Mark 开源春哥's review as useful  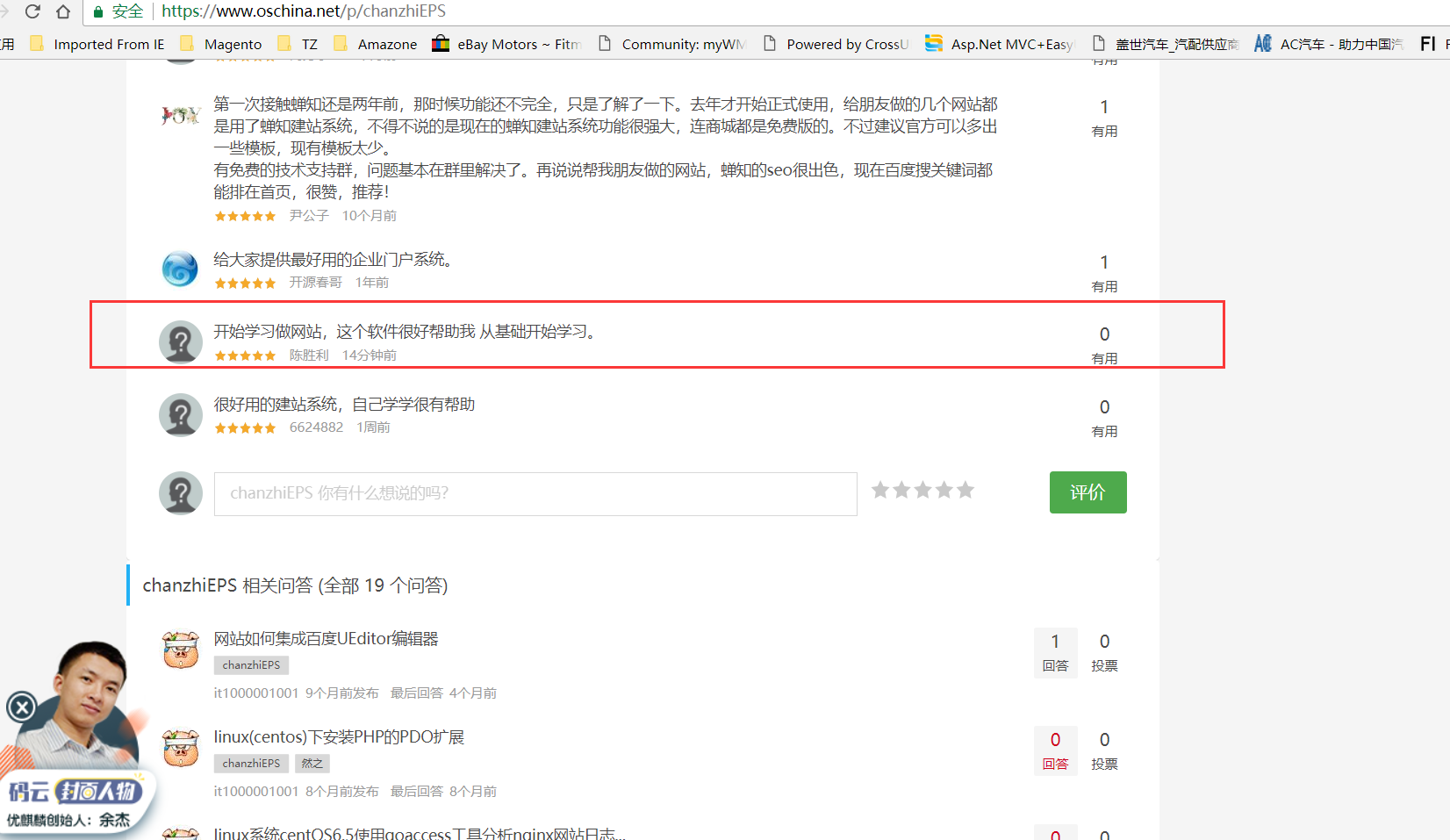[1104, 273]
